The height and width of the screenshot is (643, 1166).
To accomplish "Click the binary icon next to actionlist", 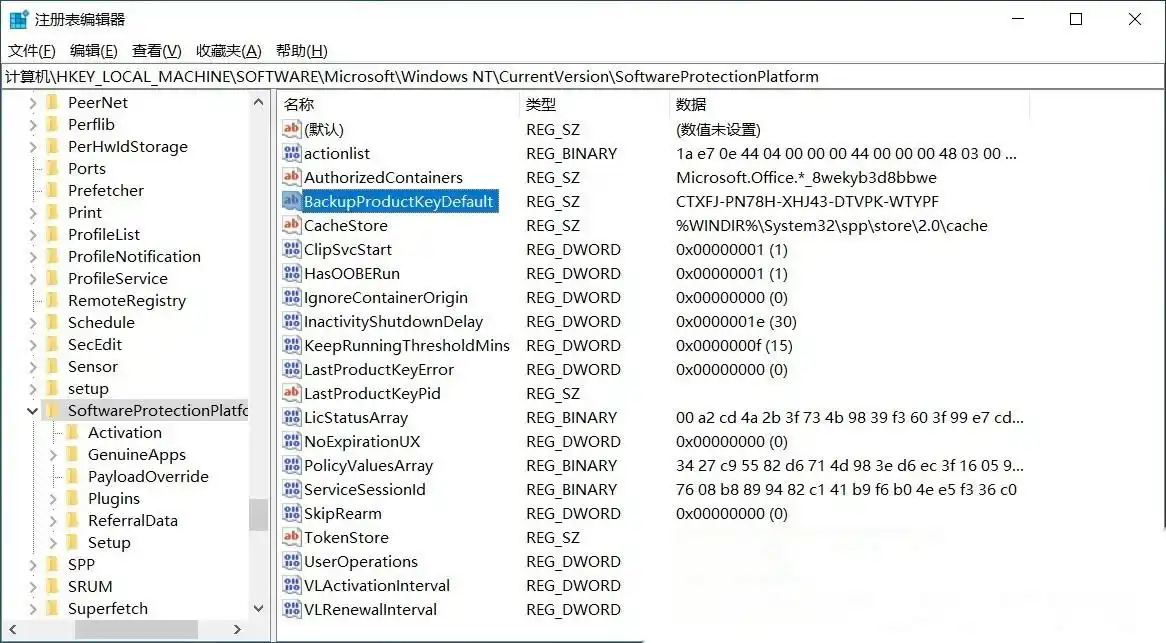I will tap(292, 153).
